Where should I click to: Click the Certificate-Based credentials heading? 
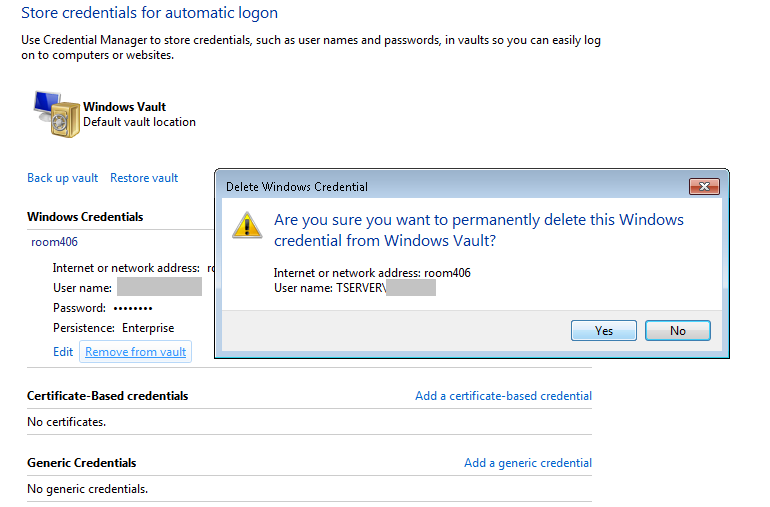[108, 396]
